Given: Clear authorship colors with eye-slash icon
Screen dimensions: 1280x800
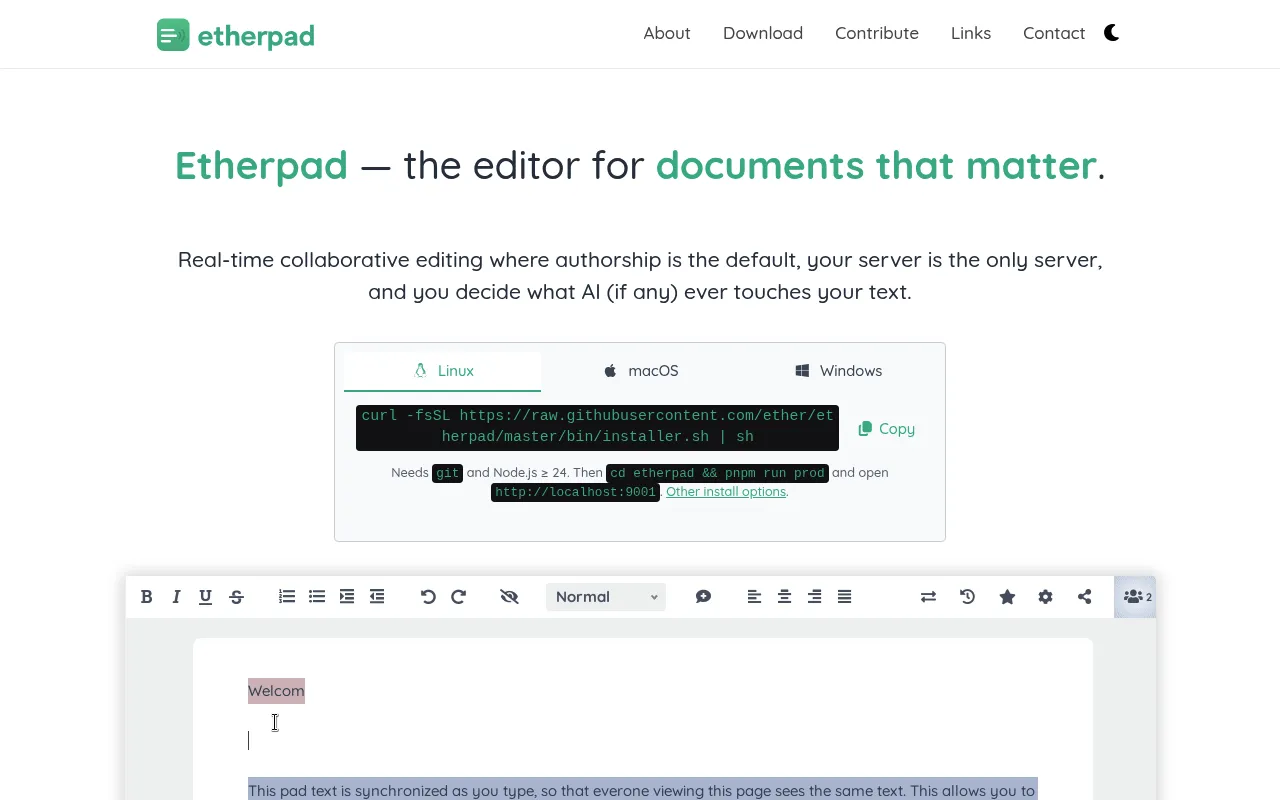Looking at the screenshot, I should [x=509, y=597].
